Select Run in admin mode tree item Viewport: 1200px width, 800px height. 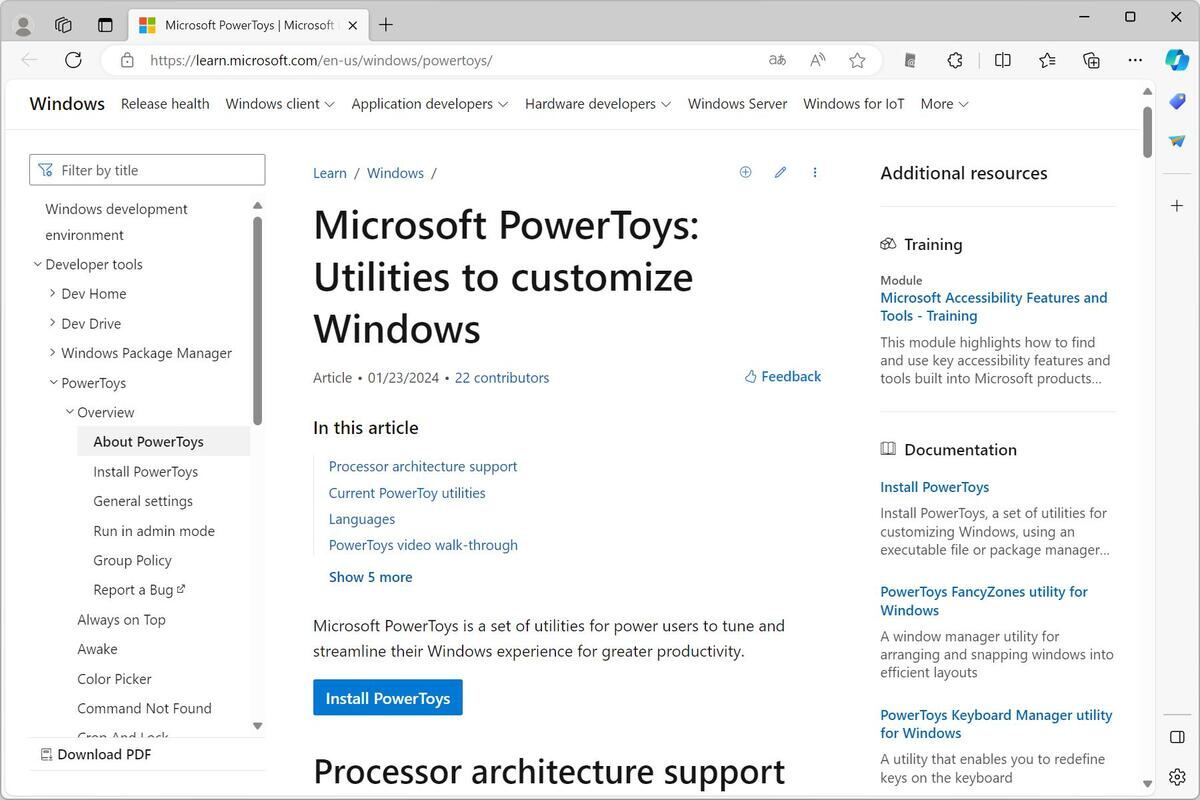point(154,531)
